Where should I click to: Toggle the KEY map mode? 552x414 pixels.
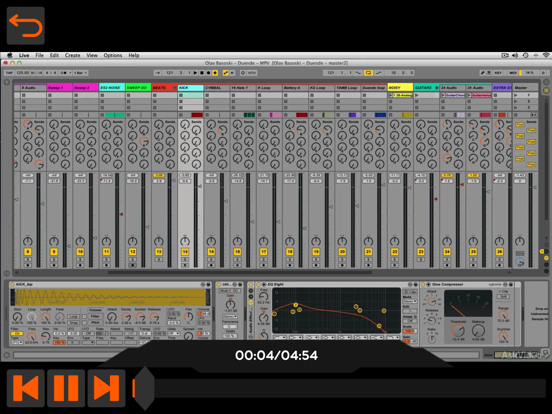click(x=498, y=73)
